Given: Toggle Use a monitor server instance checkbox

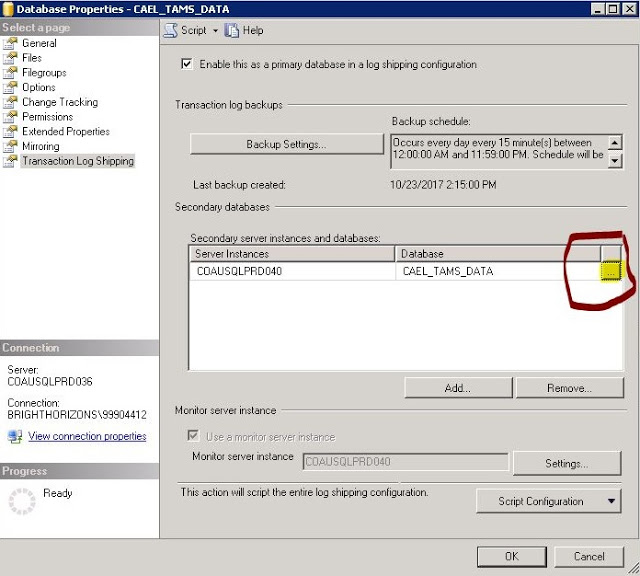Looking at the screenshot, I should click(193, 435).
